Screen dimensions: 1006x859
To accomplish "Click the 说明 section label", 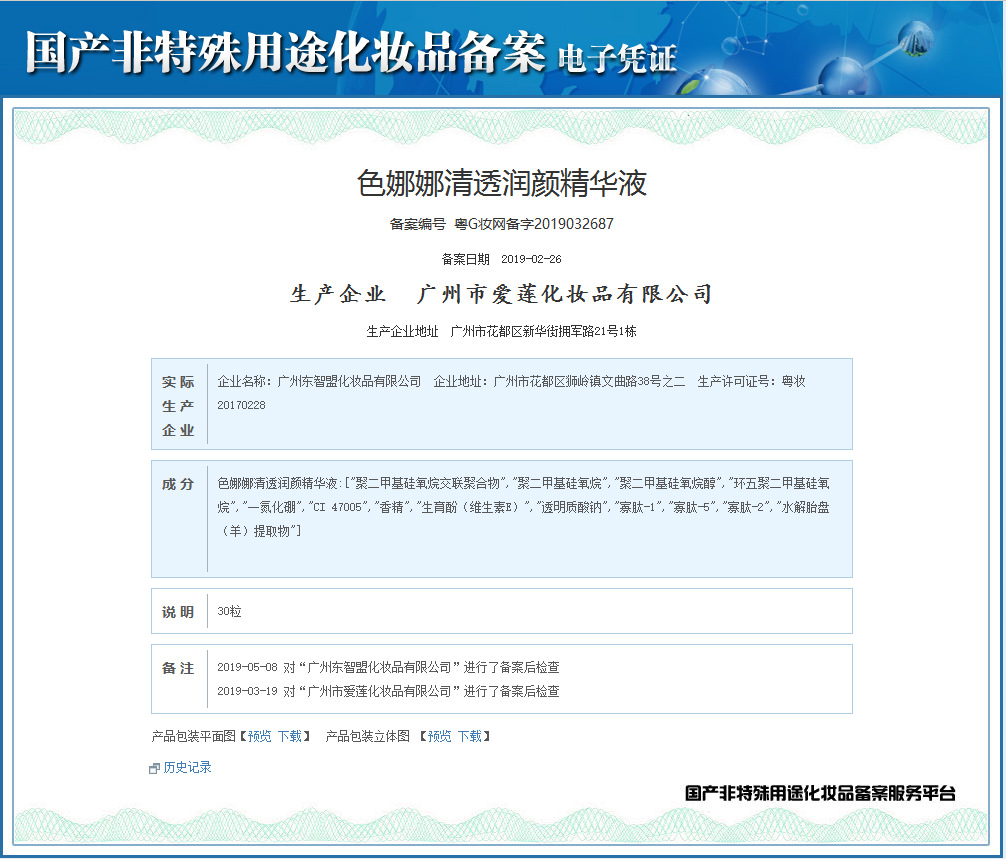I will point(178,612).
